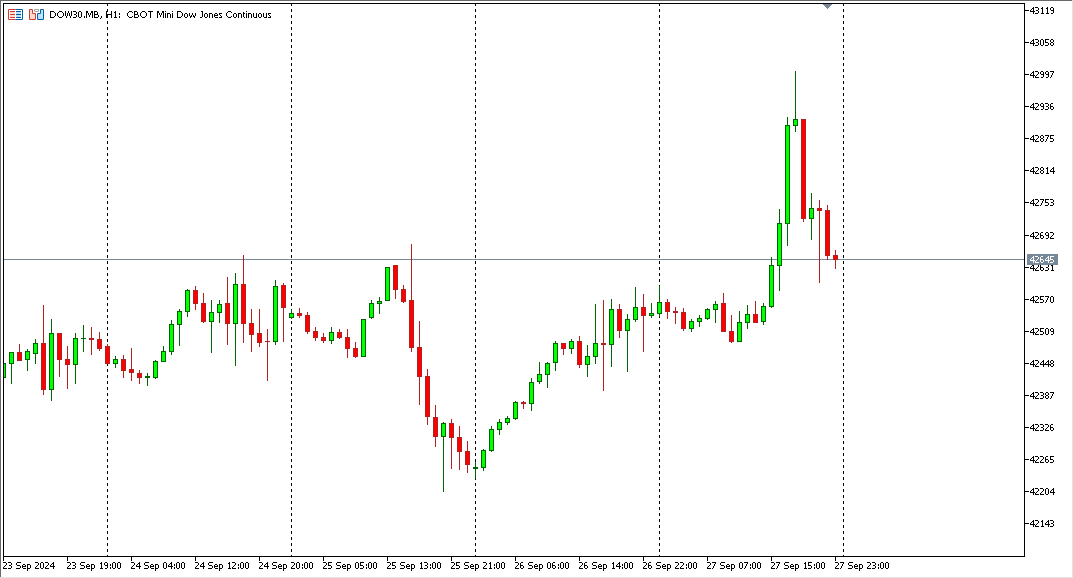Image resolution: width=1073 pixels, height=578 pixels.
Task: Click the 23 Sep 2024 time label
Action: point(29,566)
